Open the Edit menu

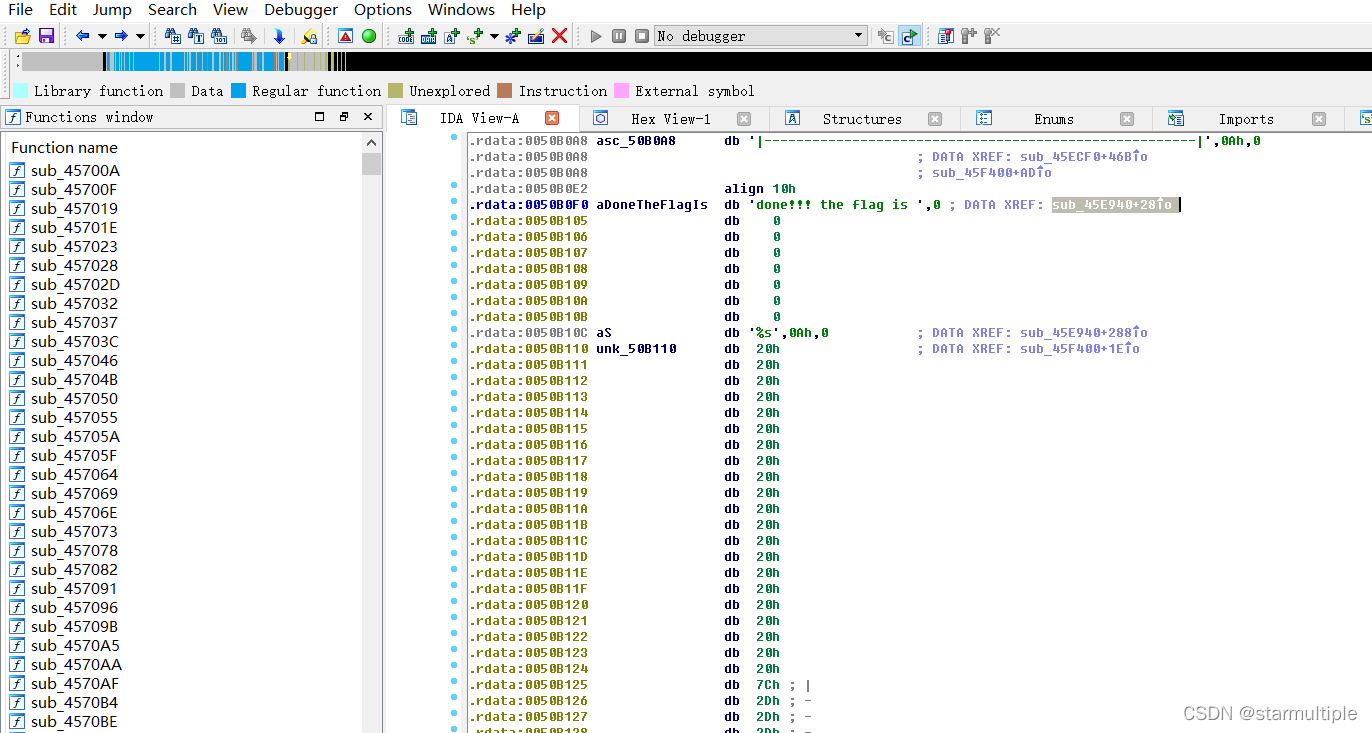coord(63,10)
